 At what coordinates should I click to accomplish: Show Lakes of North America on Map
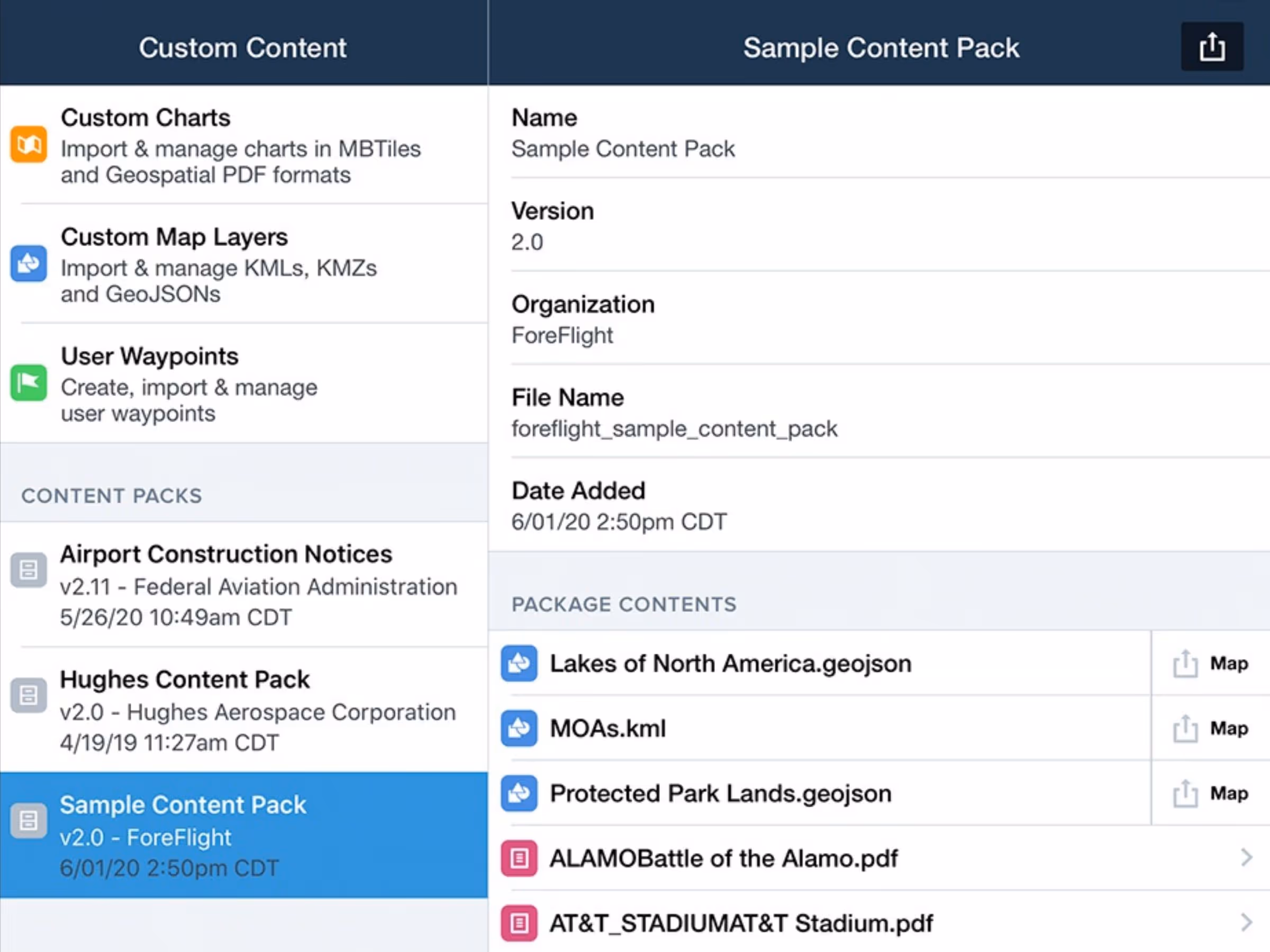click(x=1229, y=664)
